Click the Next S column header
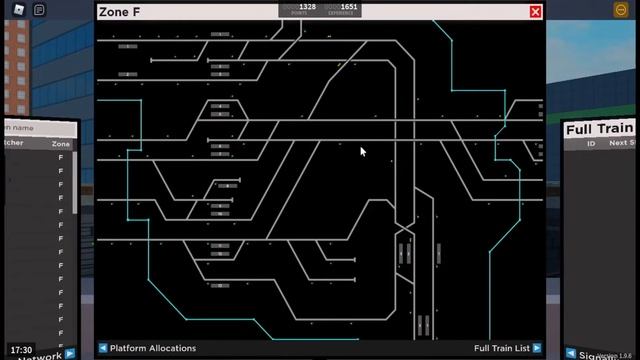This screenshot has width=640, height=360. click(622, 143)
